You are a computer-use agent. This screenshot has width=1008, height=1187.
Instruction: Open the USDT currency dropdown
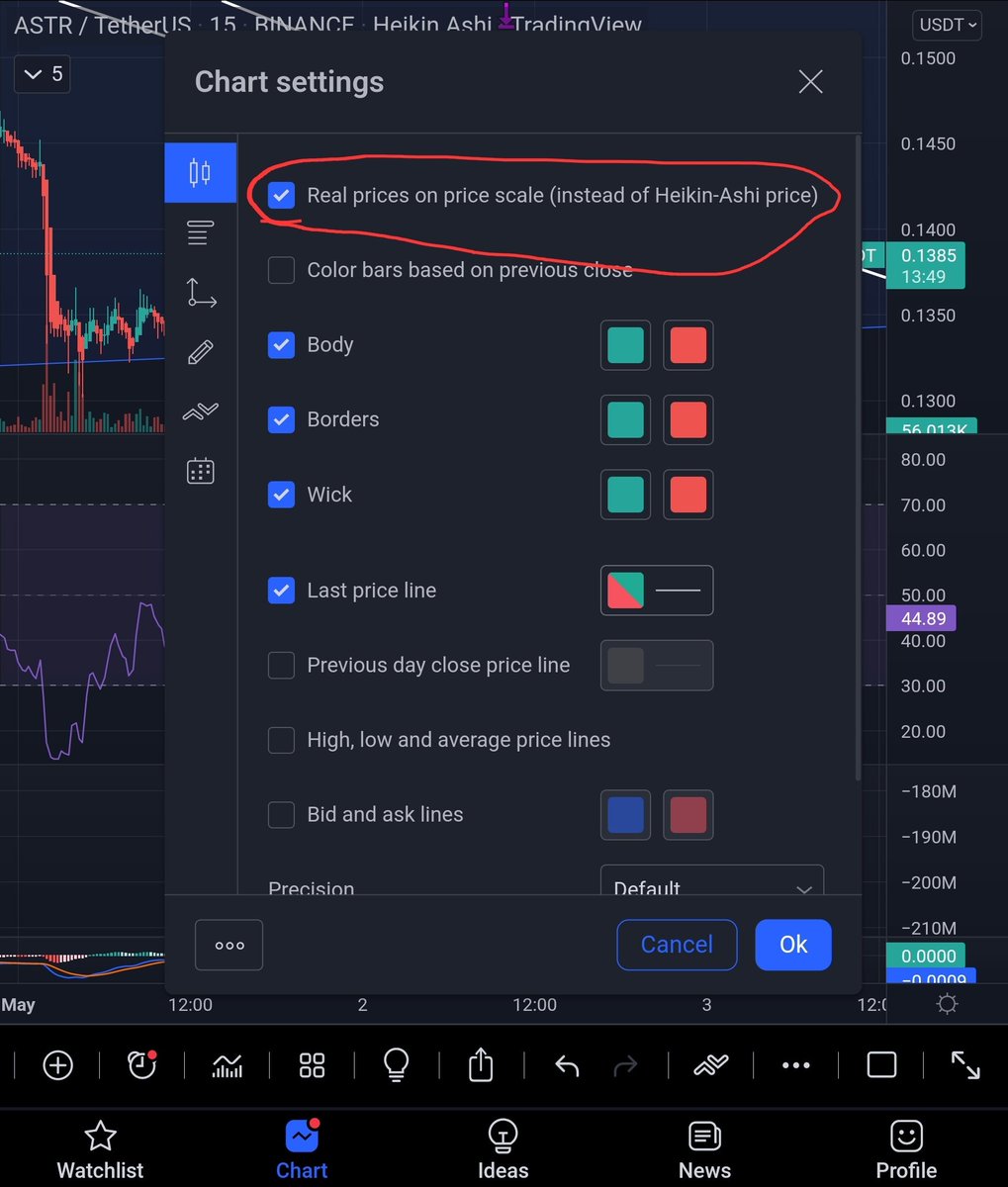[x=947, y=24]
